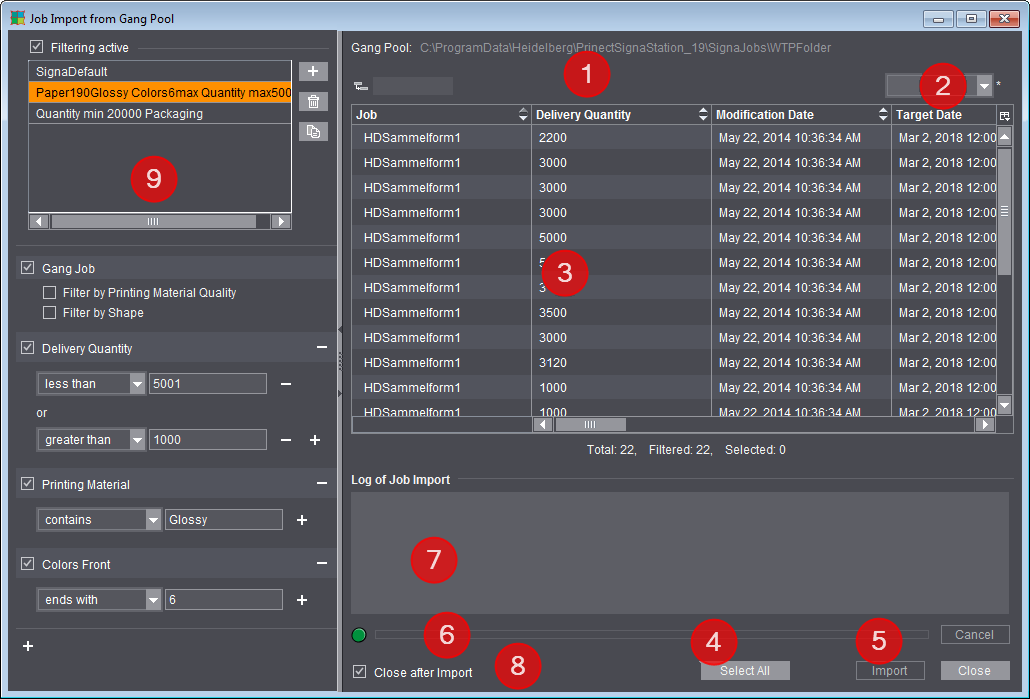Viewport: 1030px width, 699px height.
Task: Add another Printing Material condition
Action: click(x=301, y=520)
